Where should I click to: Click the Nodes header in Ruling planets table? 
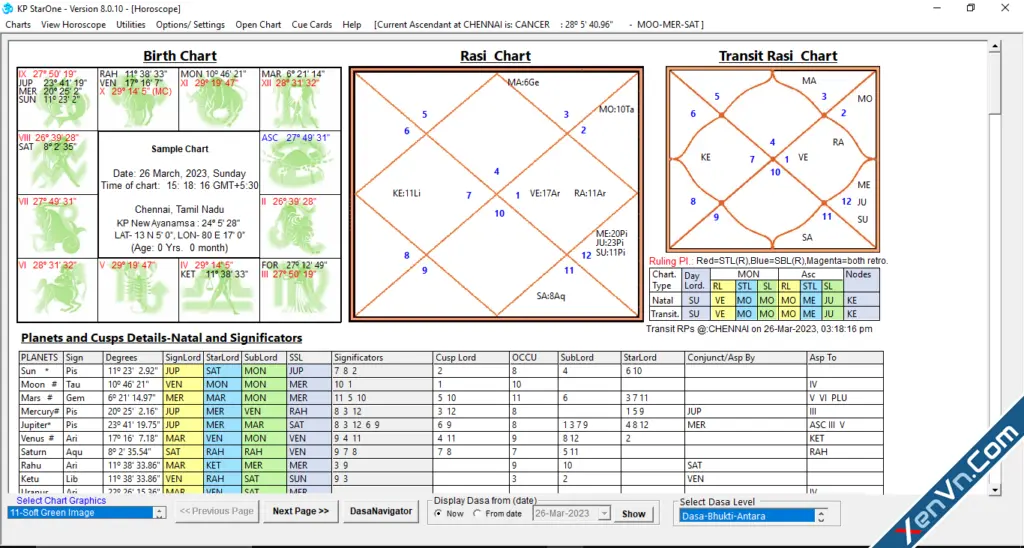(x=861, y=274)
